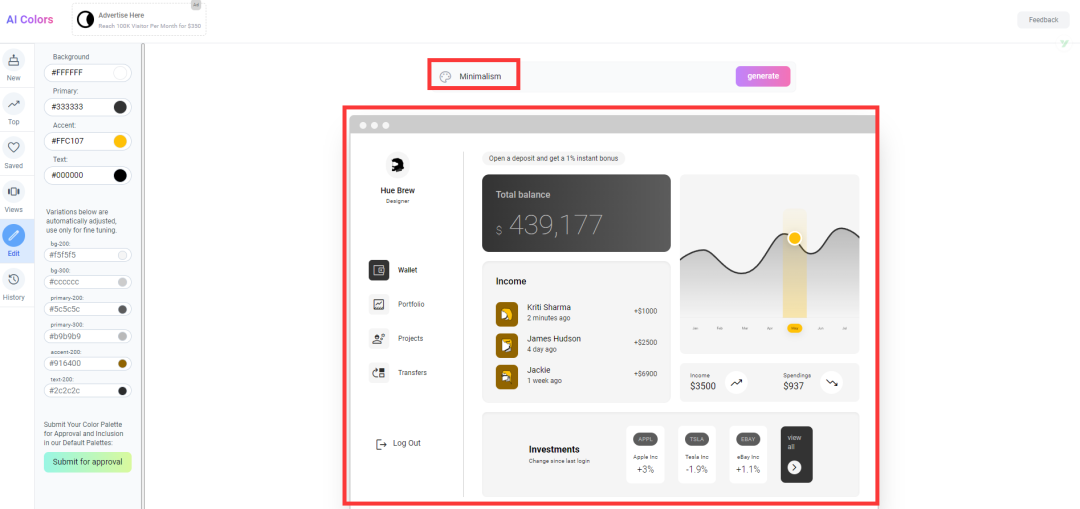The width and height of the screenshot is (1080, 509).
Task: Click the Hue Brew profile avatar
Action: click(397, 165)
